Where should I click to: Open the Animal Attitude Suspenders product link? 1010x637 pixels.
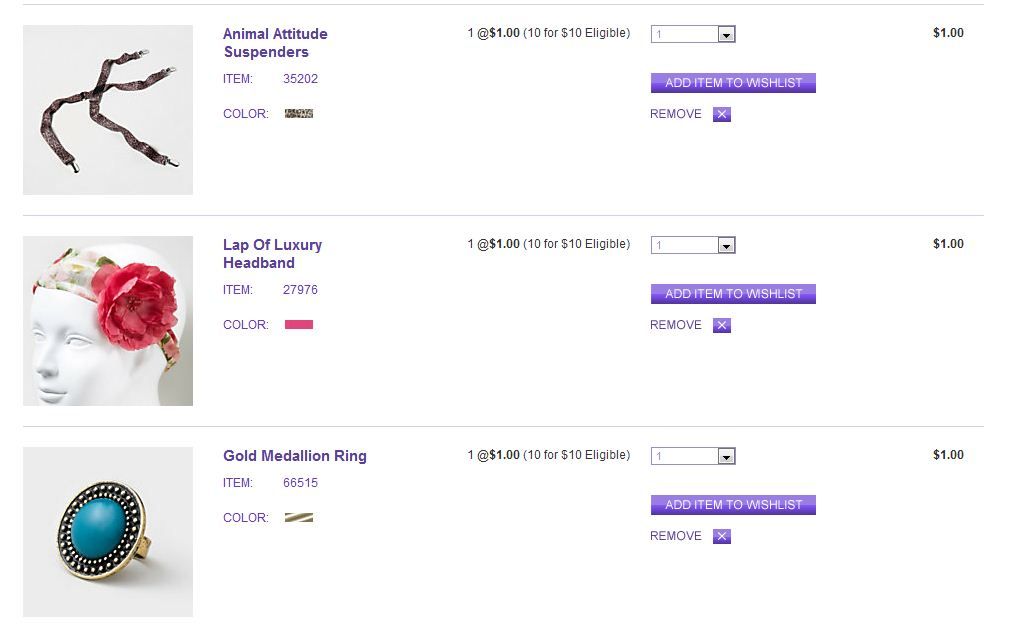tap(274, 43)
